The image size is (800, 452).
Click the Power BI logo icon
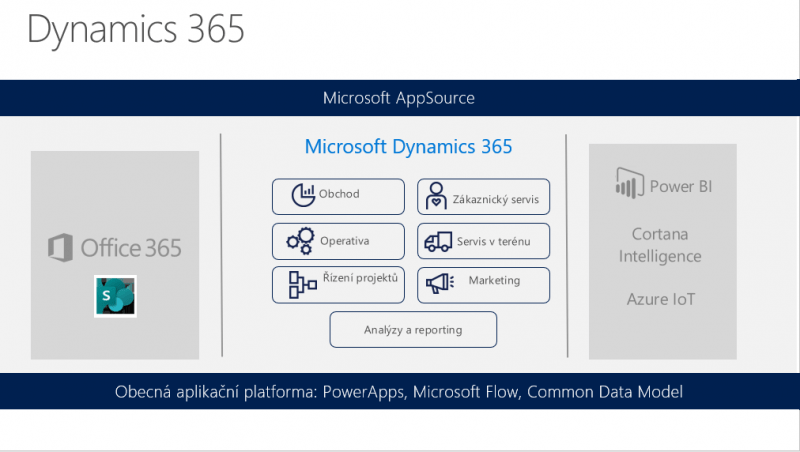[630, 183]
